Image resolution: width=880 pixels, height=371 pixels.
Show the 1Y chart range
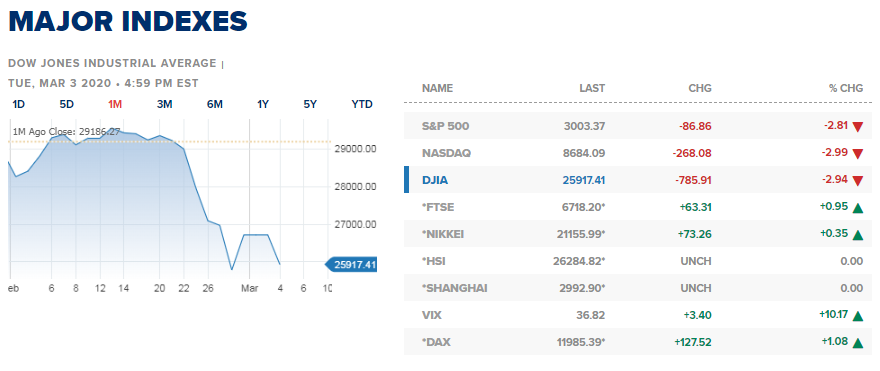(263, 104)
